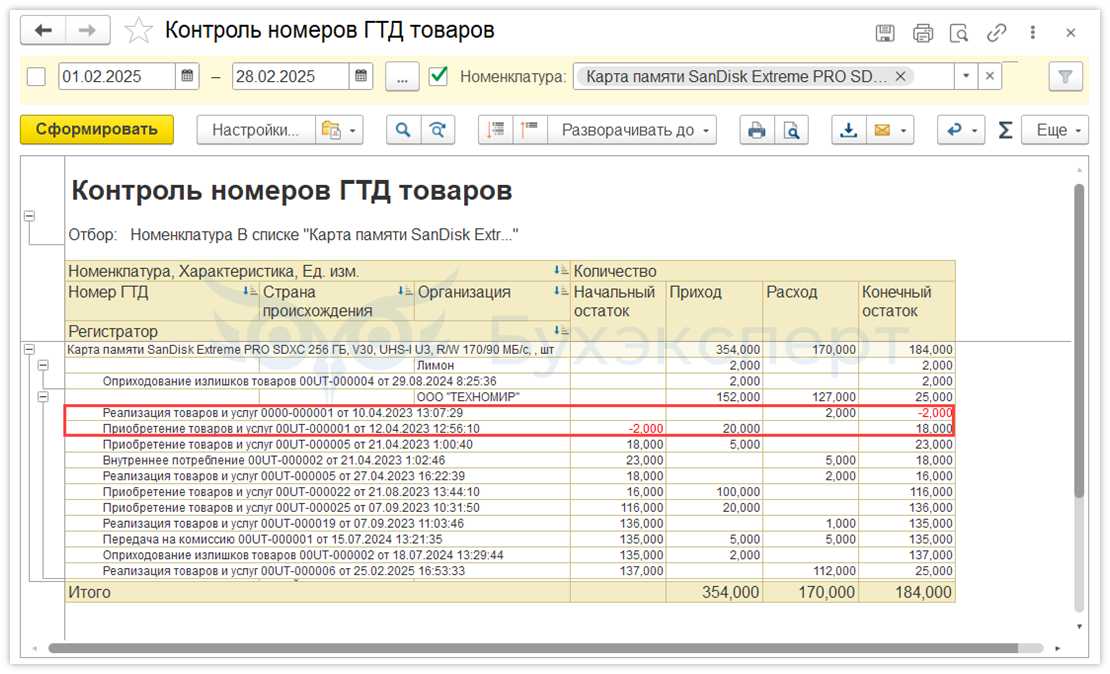Click the save (floppy disk) icon in title bar
This screenshot has width=1110, height=674.
[x=885, y=33]
